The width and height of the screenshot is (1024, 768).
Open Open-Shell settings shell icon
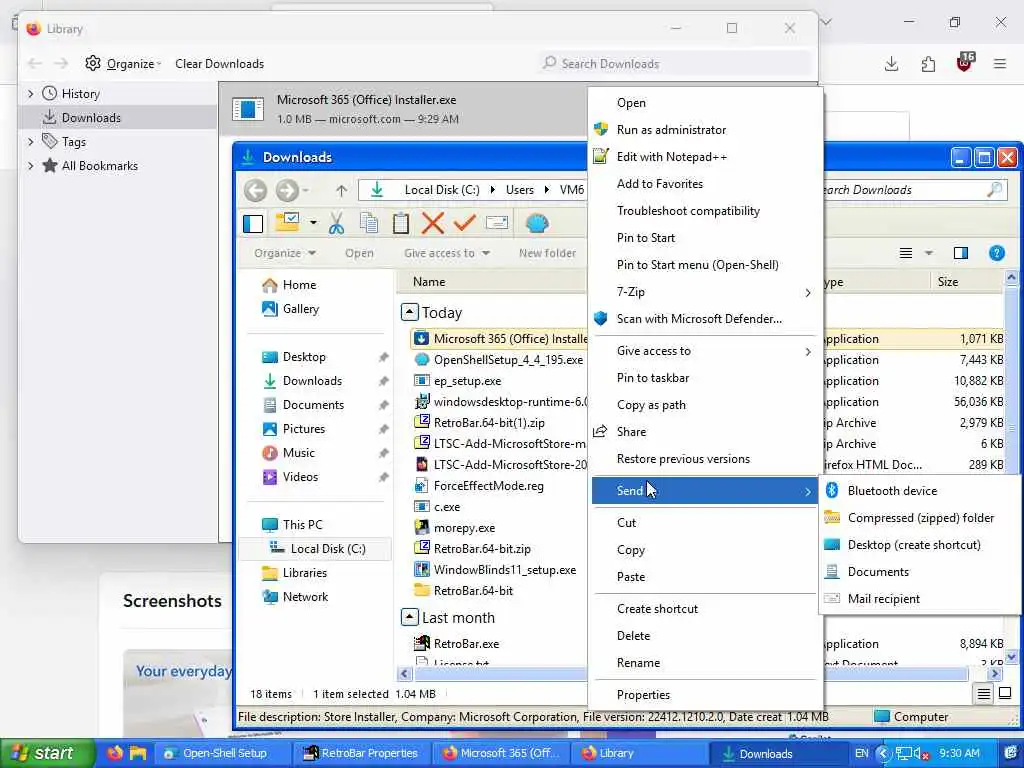537,223
